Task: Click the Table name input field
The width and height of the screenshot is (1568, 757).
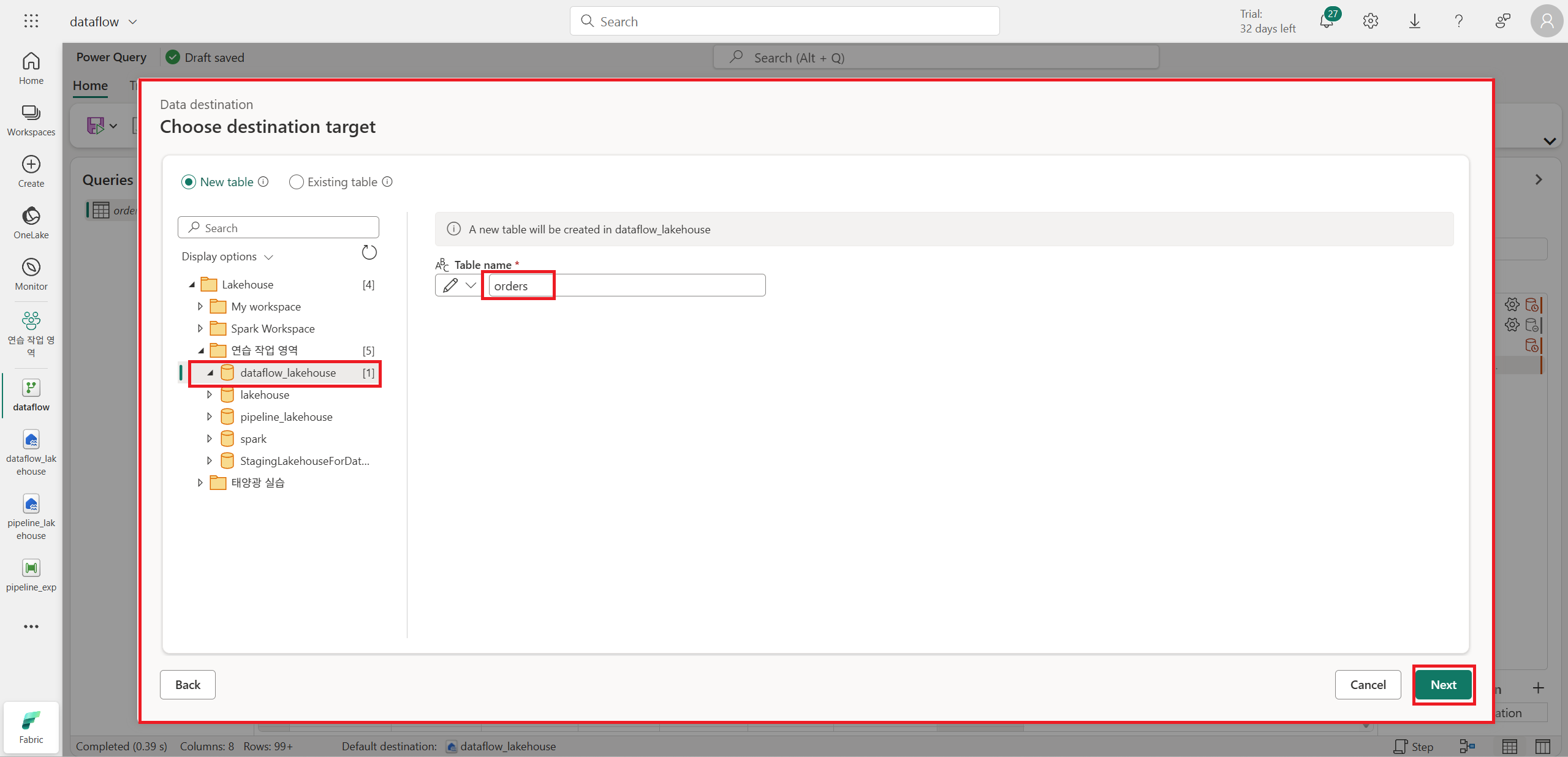Action: tap(626, 285)
